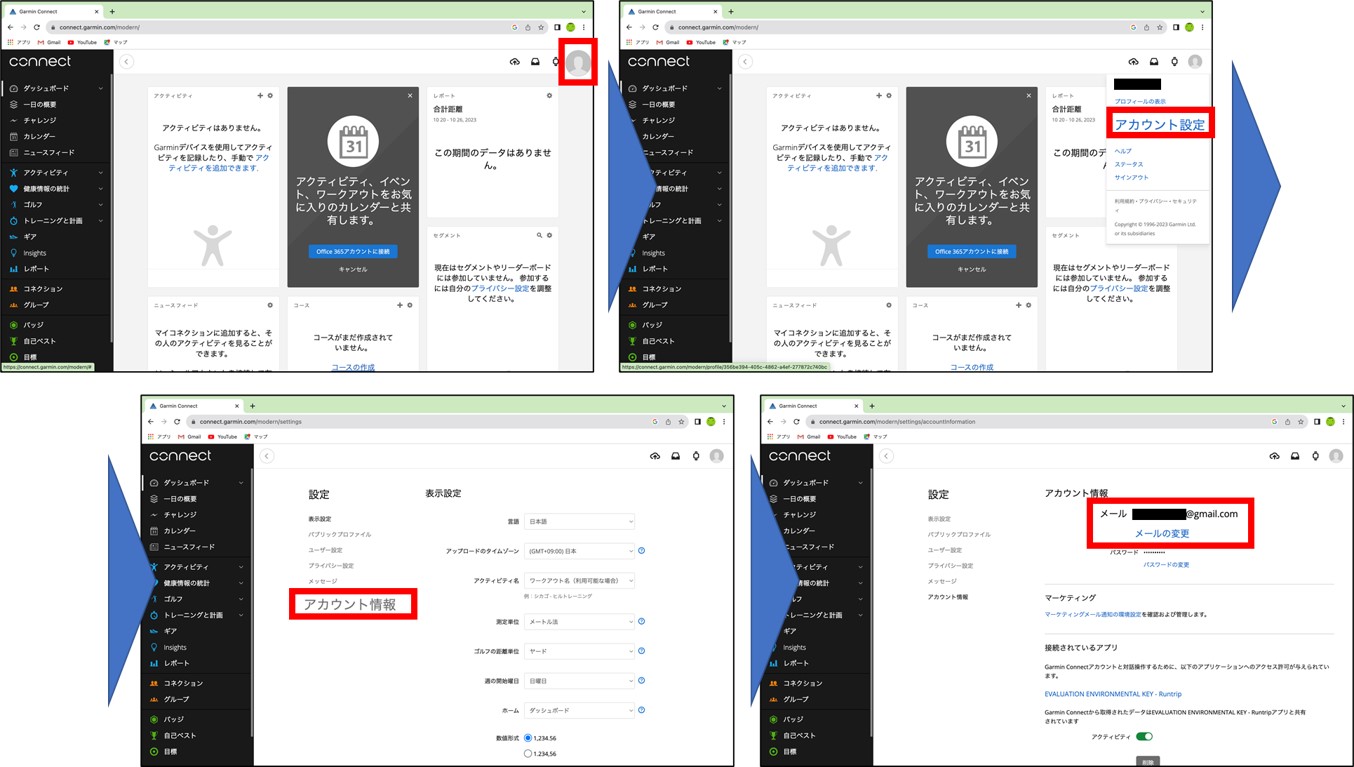
Task: Click the メールの変更 link
Action: point(1161,534)
